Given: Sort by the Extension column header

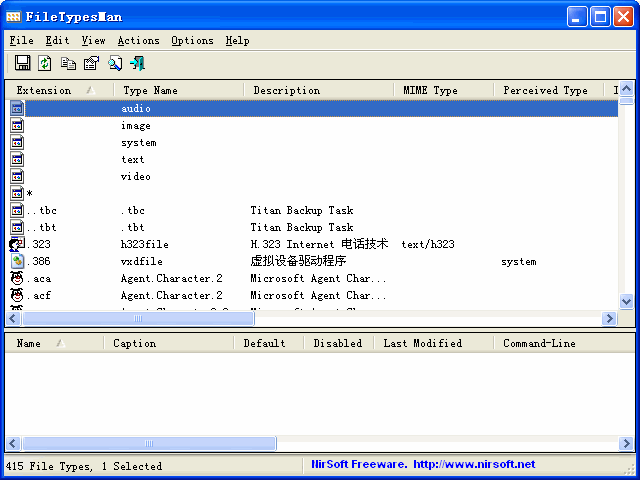Looking at the screenshot, I should click(59, 90).
